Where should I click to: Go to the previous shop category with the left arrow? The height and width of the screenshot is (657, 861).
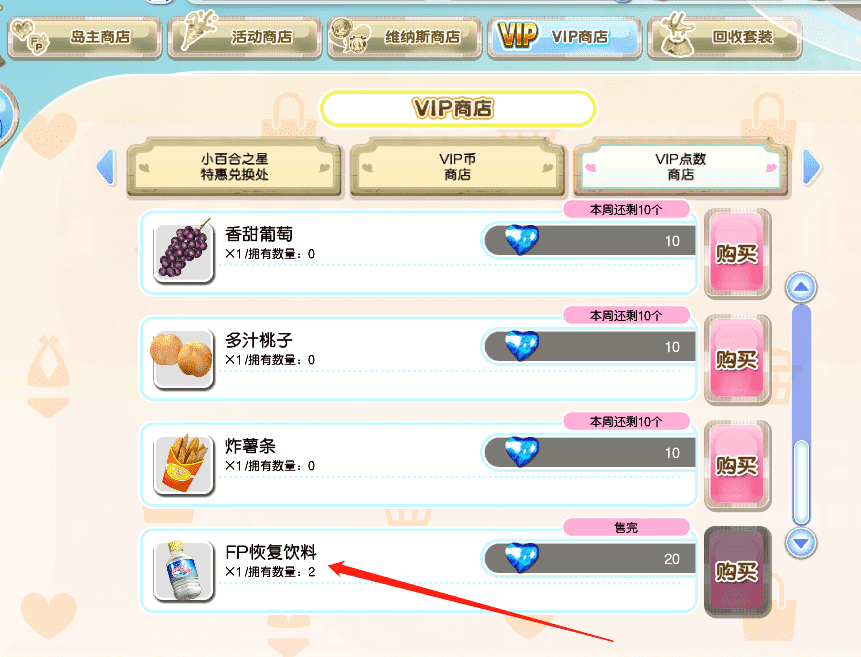pyautogui.click(x=105, y=166)
